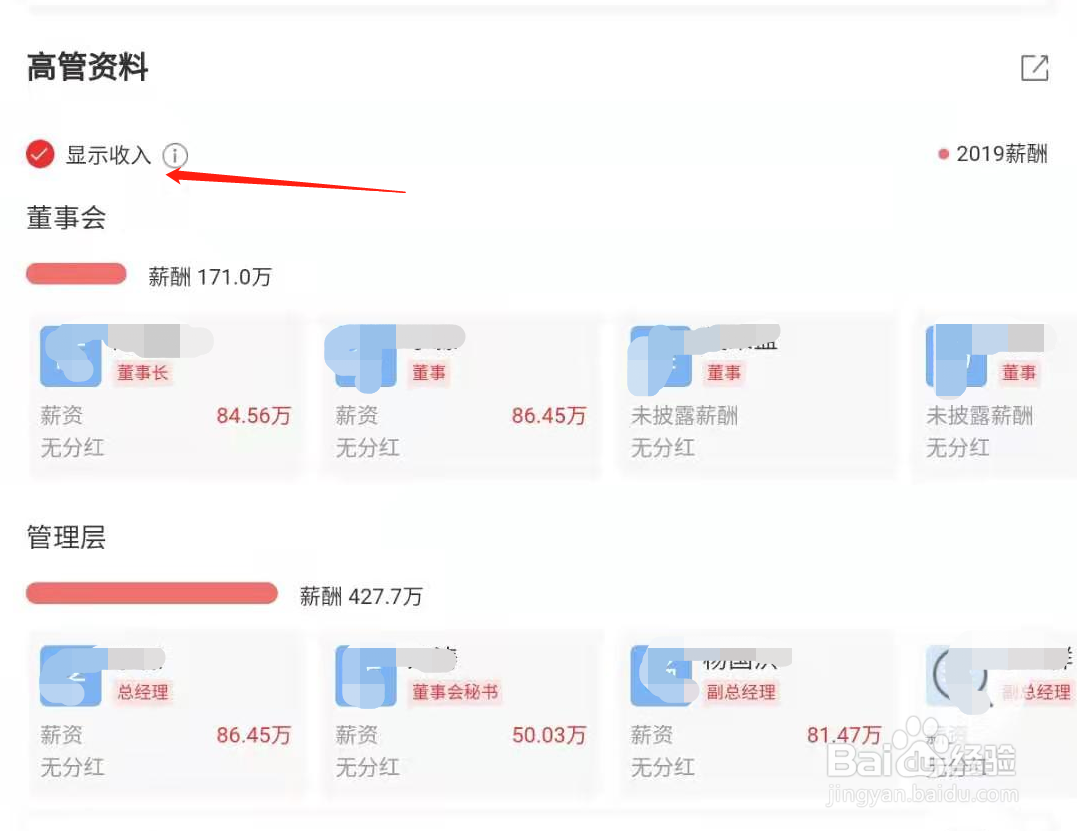This screenshot has width=1077, height=831.
Task: Click the 管理层 section heading
Action: [66, 537]
